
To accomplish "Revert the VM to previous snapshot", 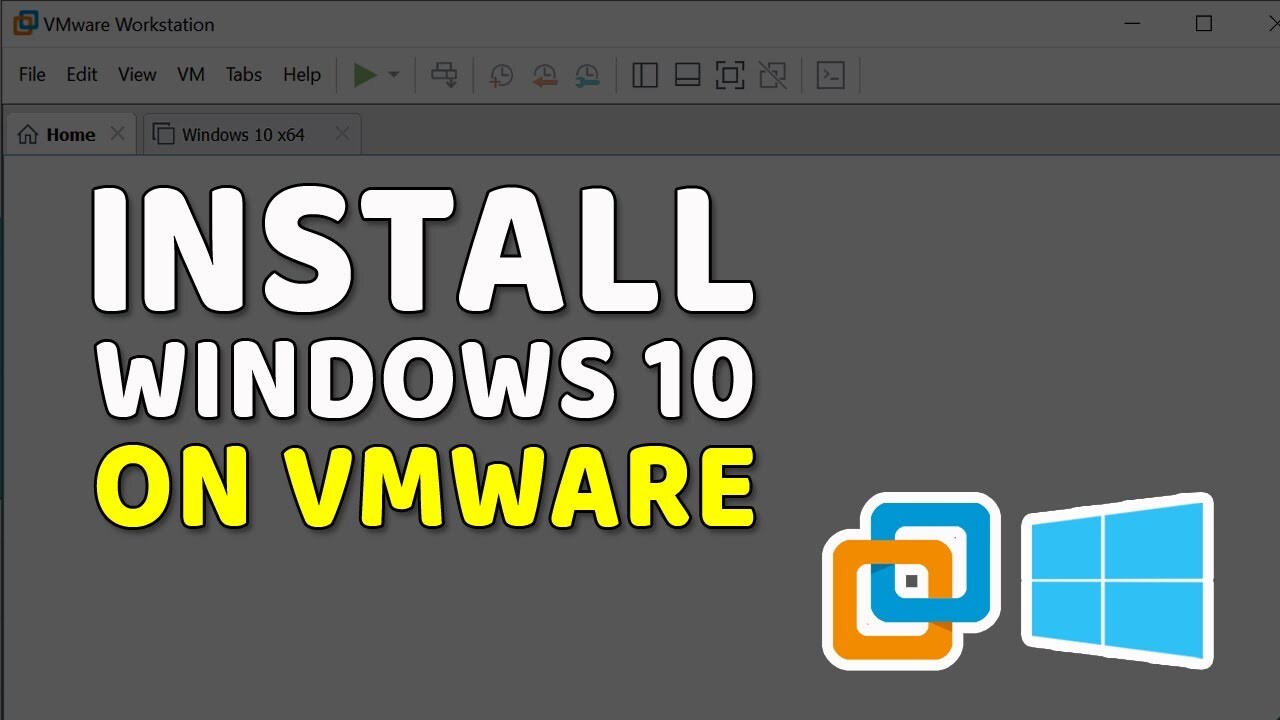I will (544, 75).
